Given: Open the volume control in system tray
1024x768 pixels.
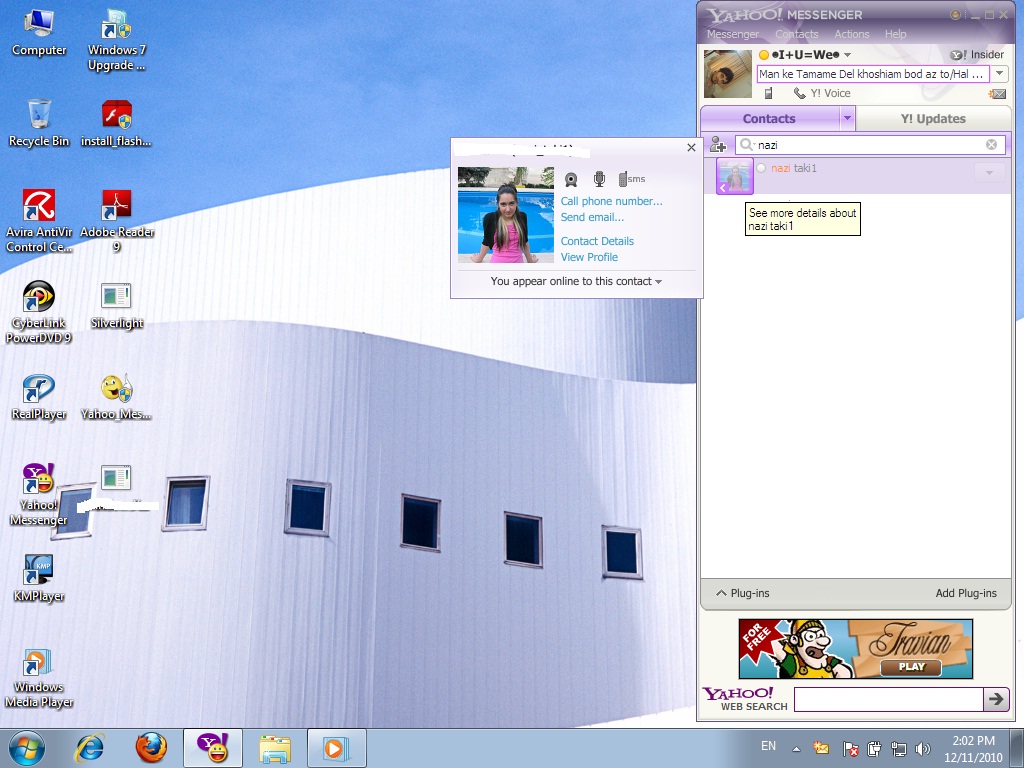Looking at the screenshot, I should (x=923, y=748).
